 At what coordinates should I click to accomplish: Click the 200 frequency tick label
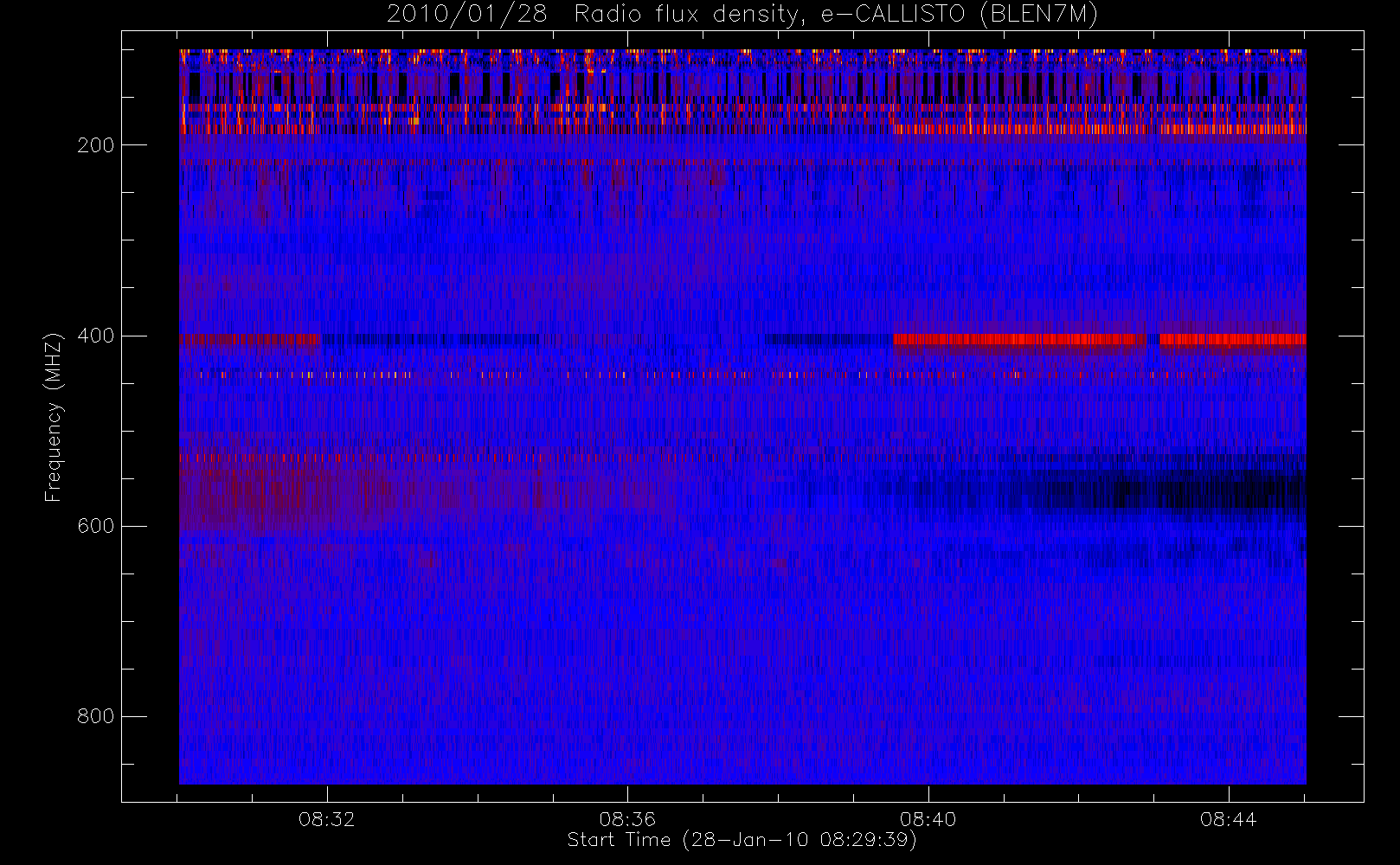95,145
